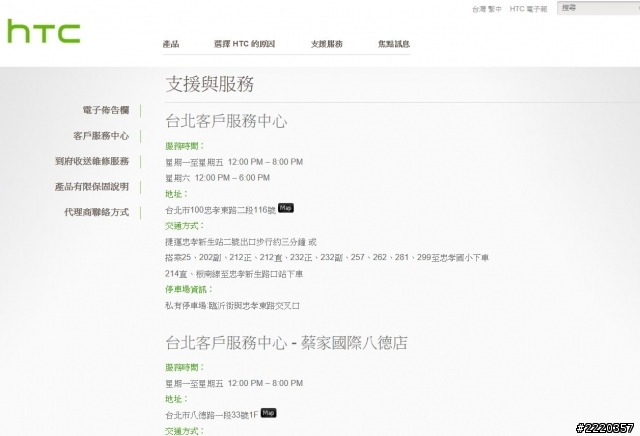Image resolution: width=640 pixels, height=436 pixels.
Task: Click the 台北客戶服務中心 heading
Action: point(226,121)
